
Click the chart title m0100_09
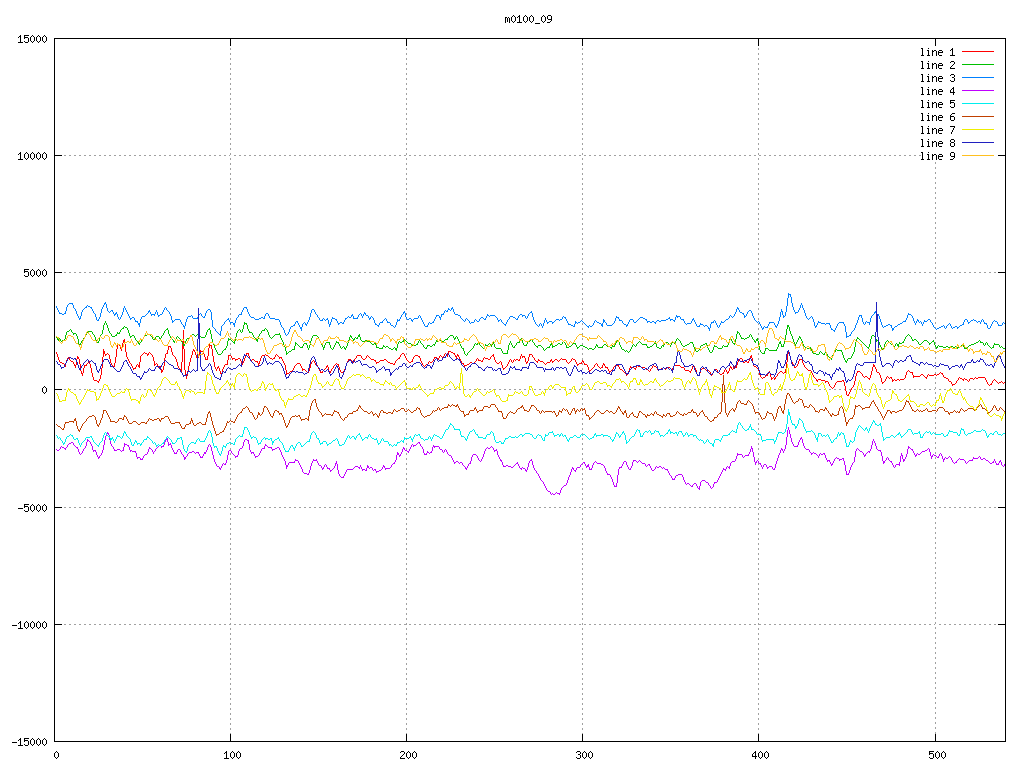528,19
